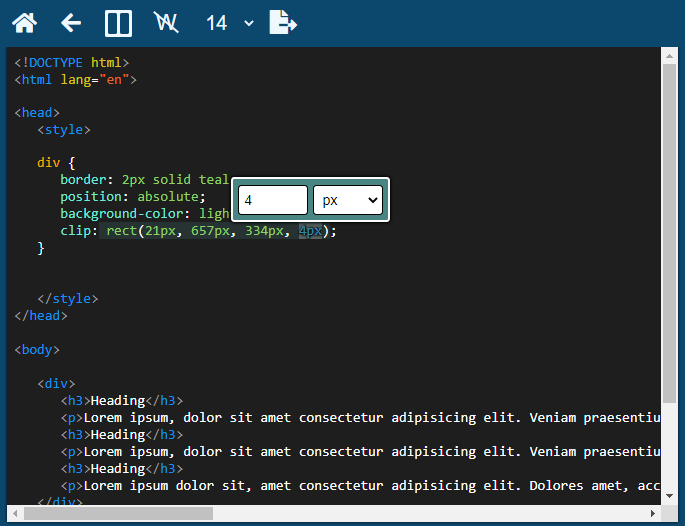Toggle word wrap W icon
Image resolution: width=685 pixels, height=526 pixels.
pos(166,22)
